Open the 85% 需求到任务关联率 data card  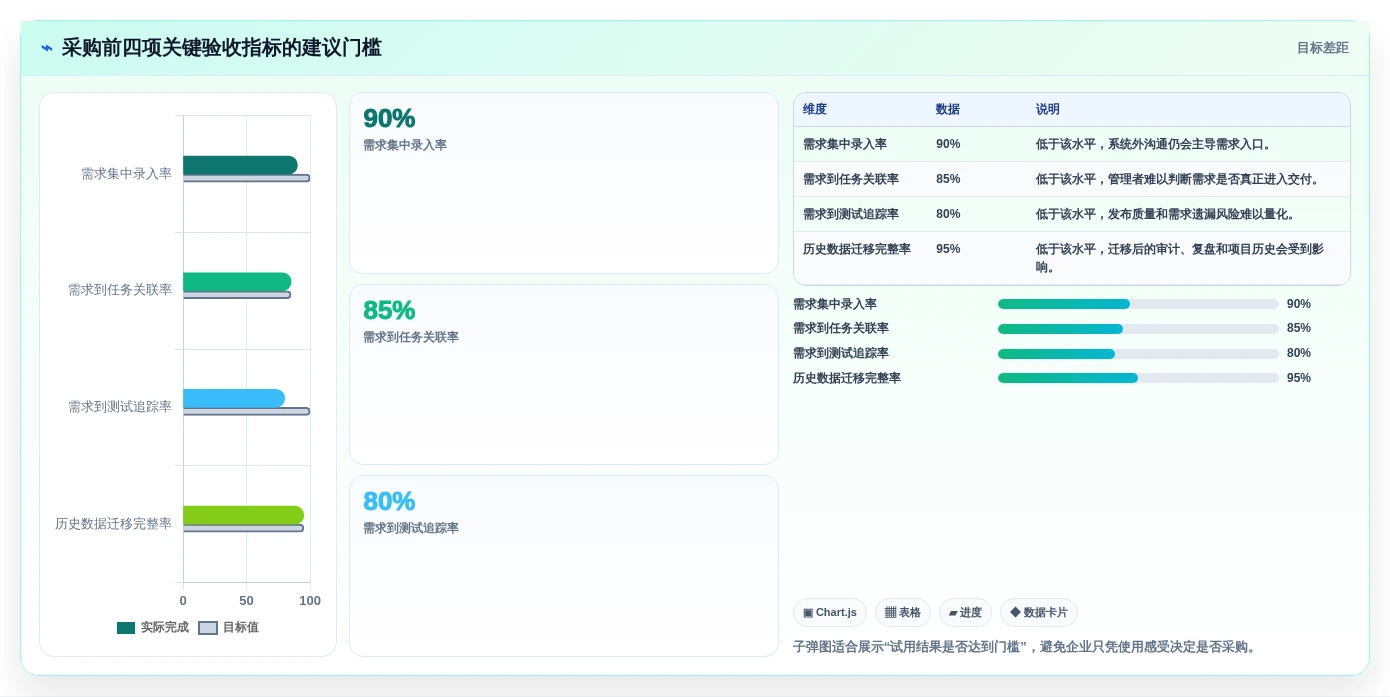pos(564,375)
